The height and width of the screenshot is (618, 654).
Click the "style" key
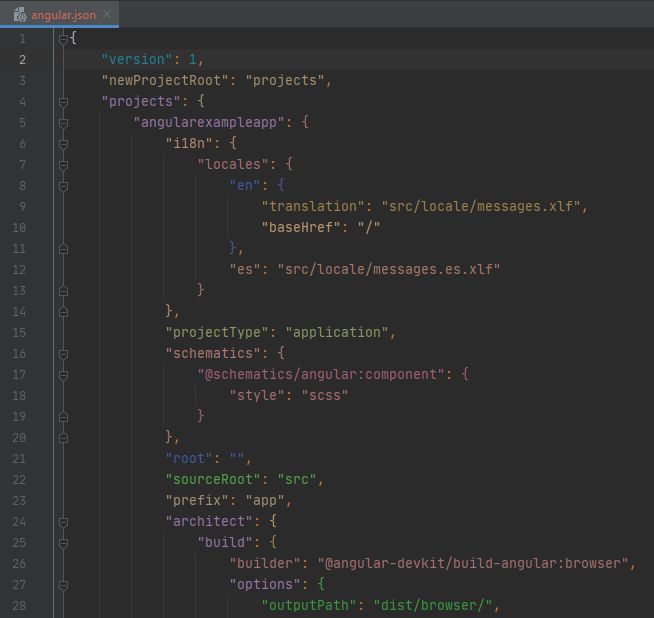tap(257, 395)
